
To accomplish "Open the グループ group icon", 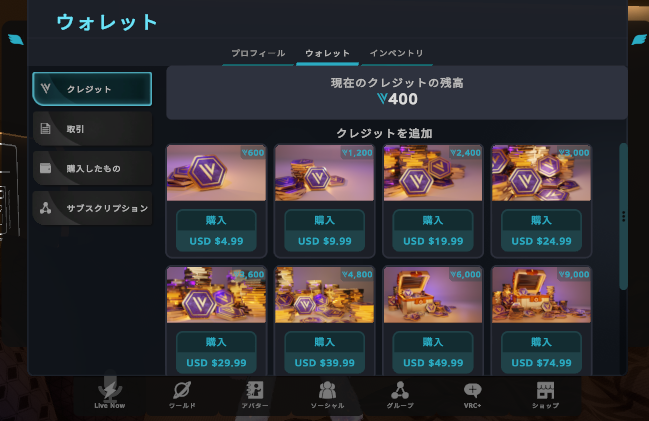I will (x=400, y=390).
